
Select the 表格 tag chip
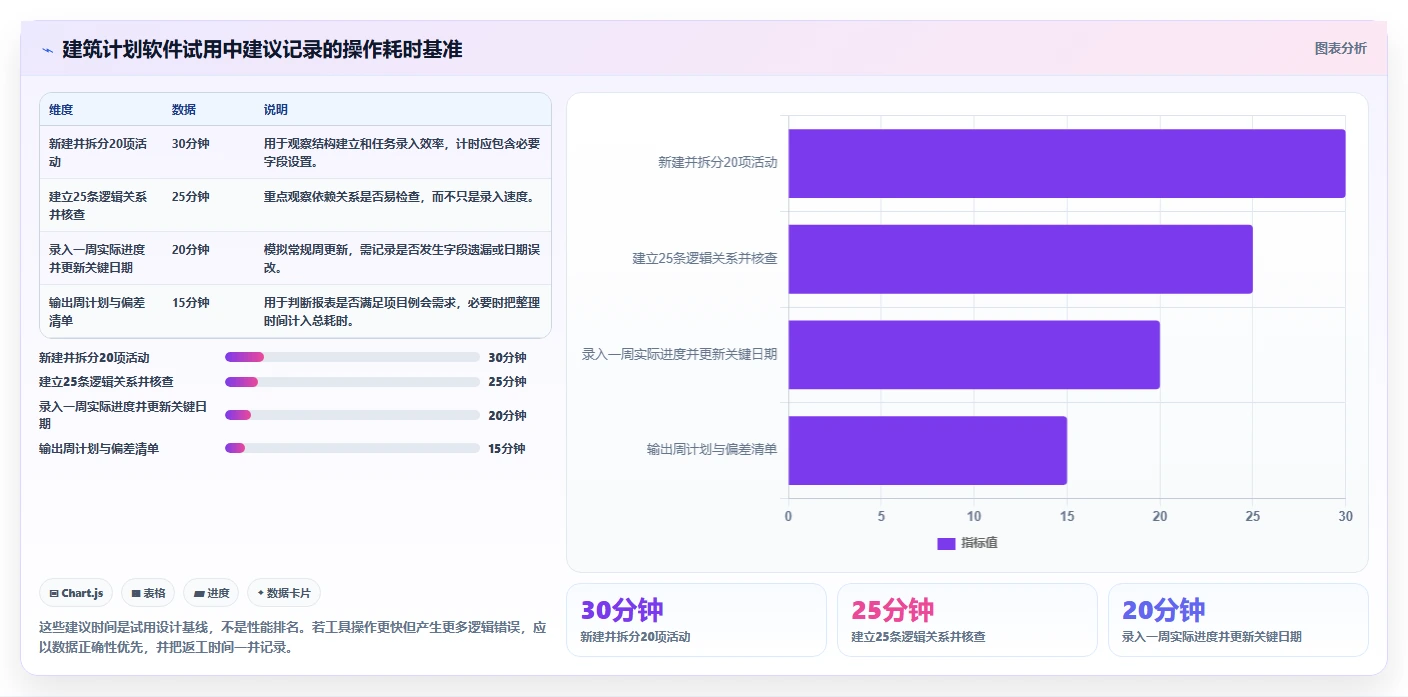[148, 593]
